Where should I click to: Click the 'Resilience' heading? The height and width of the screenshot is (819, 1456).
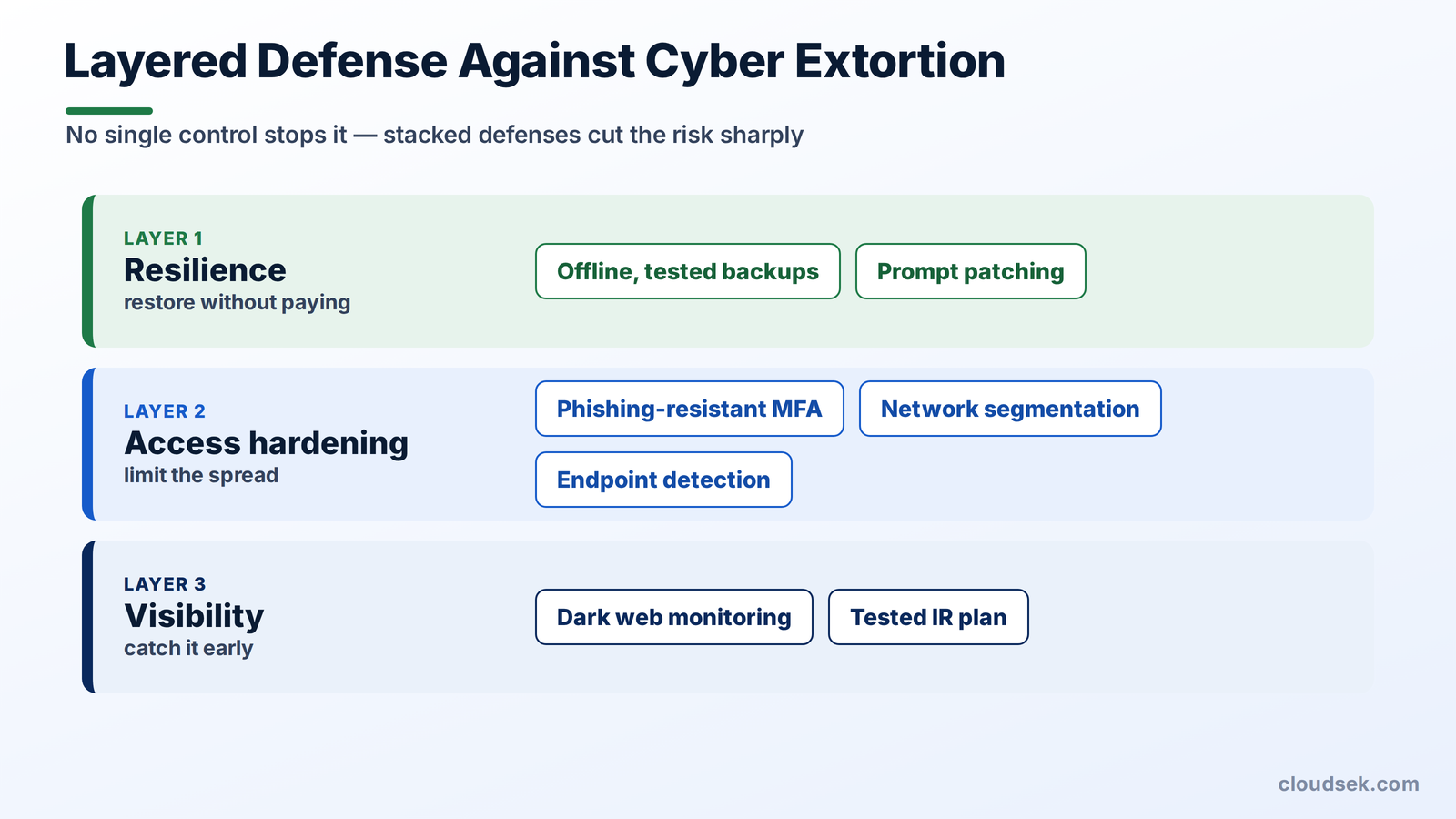(x=205, y=270)
